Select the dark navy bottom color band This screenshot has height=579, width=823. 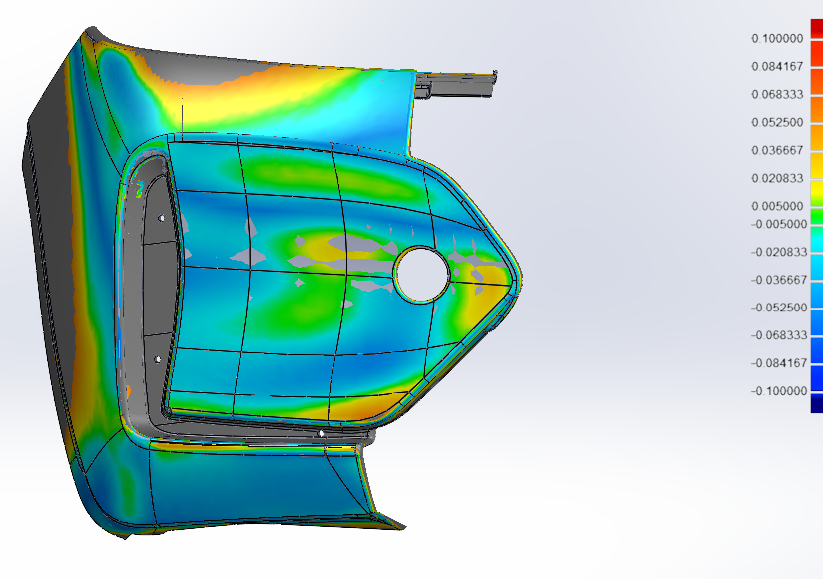(817, 403)
